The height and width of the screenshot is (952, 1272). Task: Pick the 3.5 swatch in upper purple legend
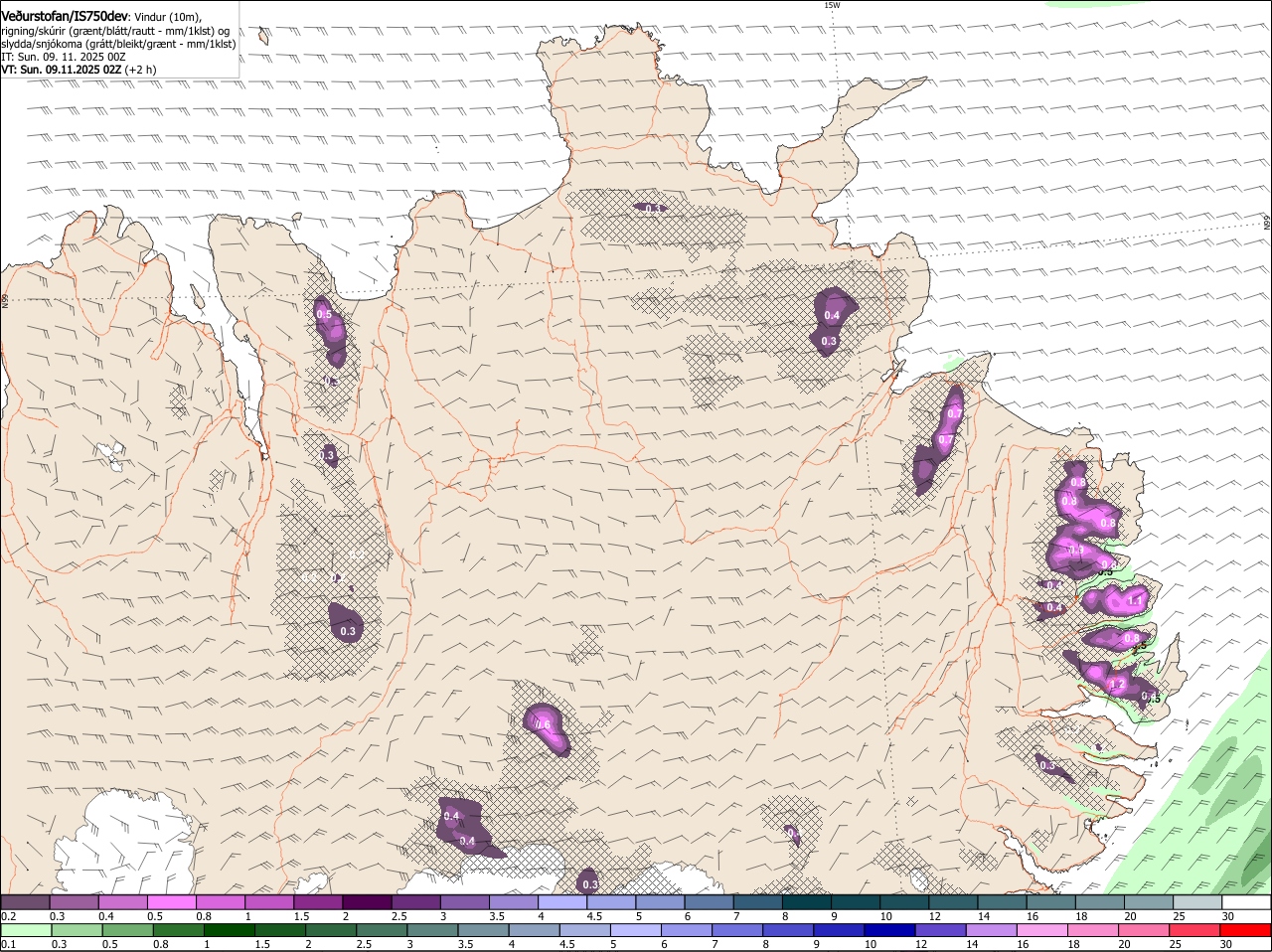(513, 902)
